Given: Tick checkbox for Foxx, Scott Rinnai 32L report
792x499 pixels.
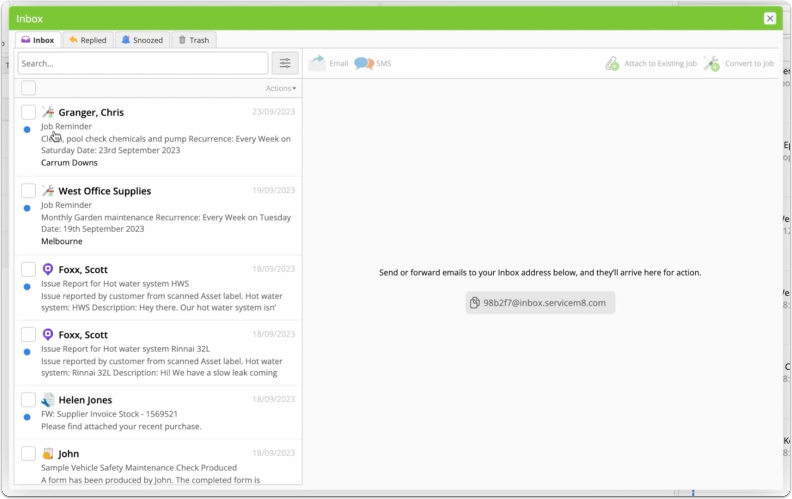Looking at the screenshot, I should click(x=28, y=334).
